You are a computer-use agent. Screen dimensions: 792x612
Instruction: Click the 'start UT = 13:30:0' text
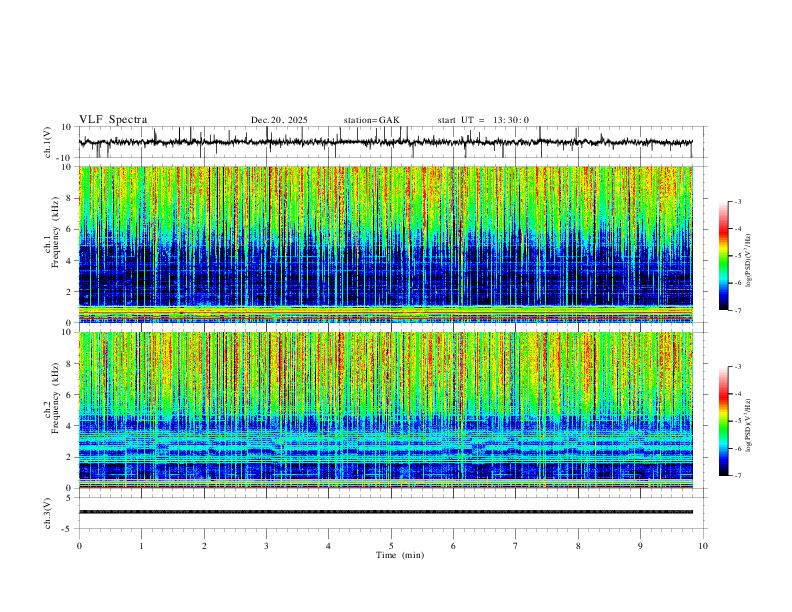click(483, 120)
